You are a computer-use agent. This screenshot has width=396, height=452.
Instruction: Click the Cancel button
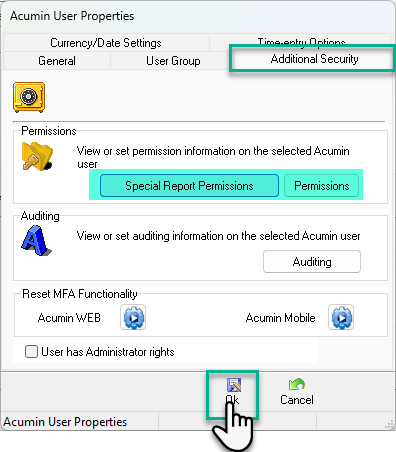tap(297, 392)
